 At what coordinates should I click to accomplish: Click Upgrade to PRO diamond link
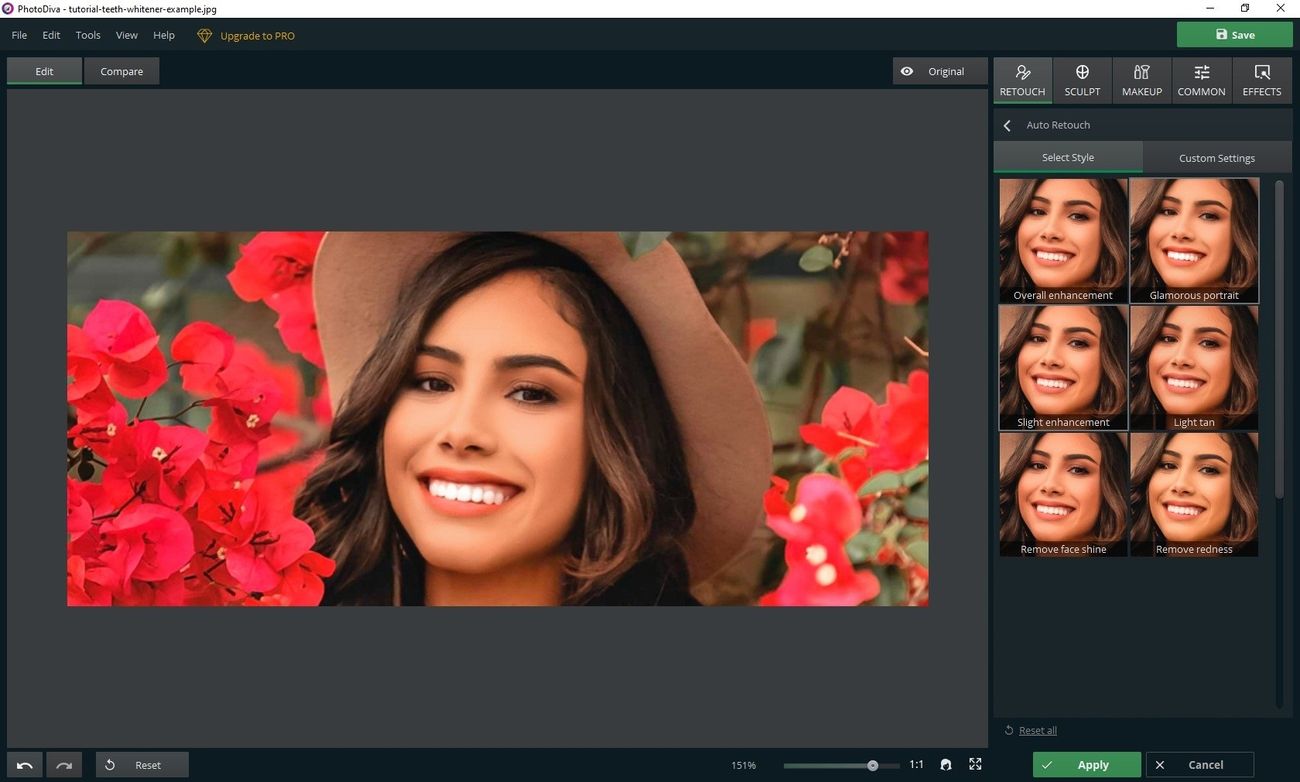point(246,36)
